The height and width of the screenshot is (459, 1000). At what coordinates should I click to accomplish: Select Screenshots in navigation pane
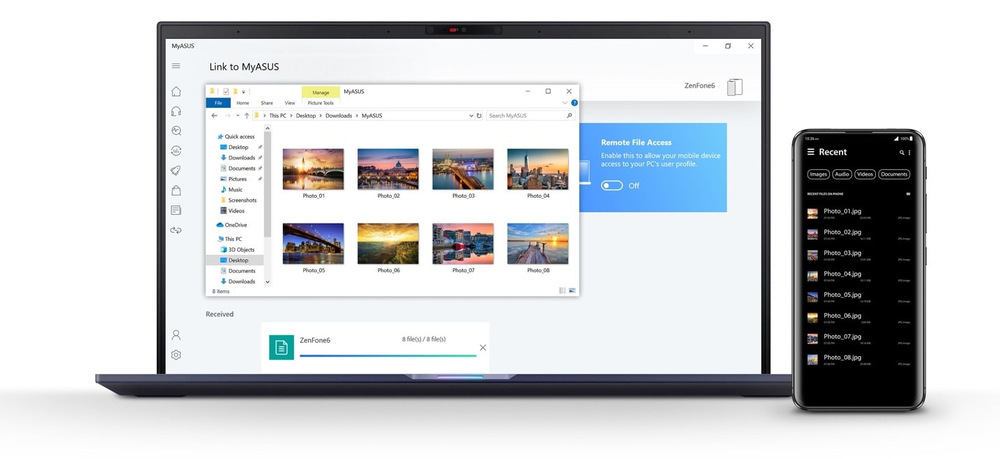239,200
